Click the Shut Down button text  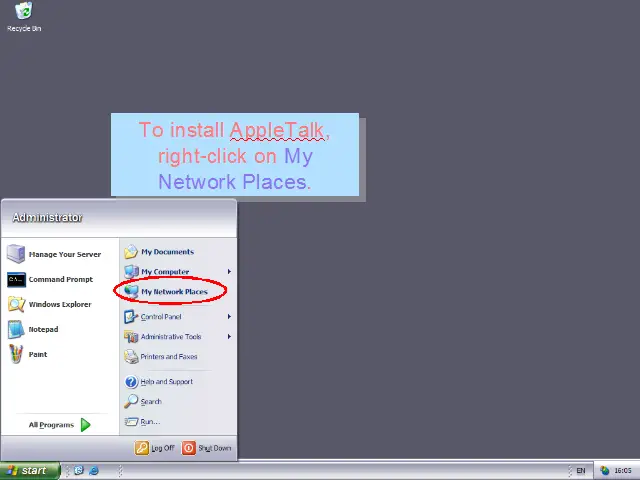(215, 448)
